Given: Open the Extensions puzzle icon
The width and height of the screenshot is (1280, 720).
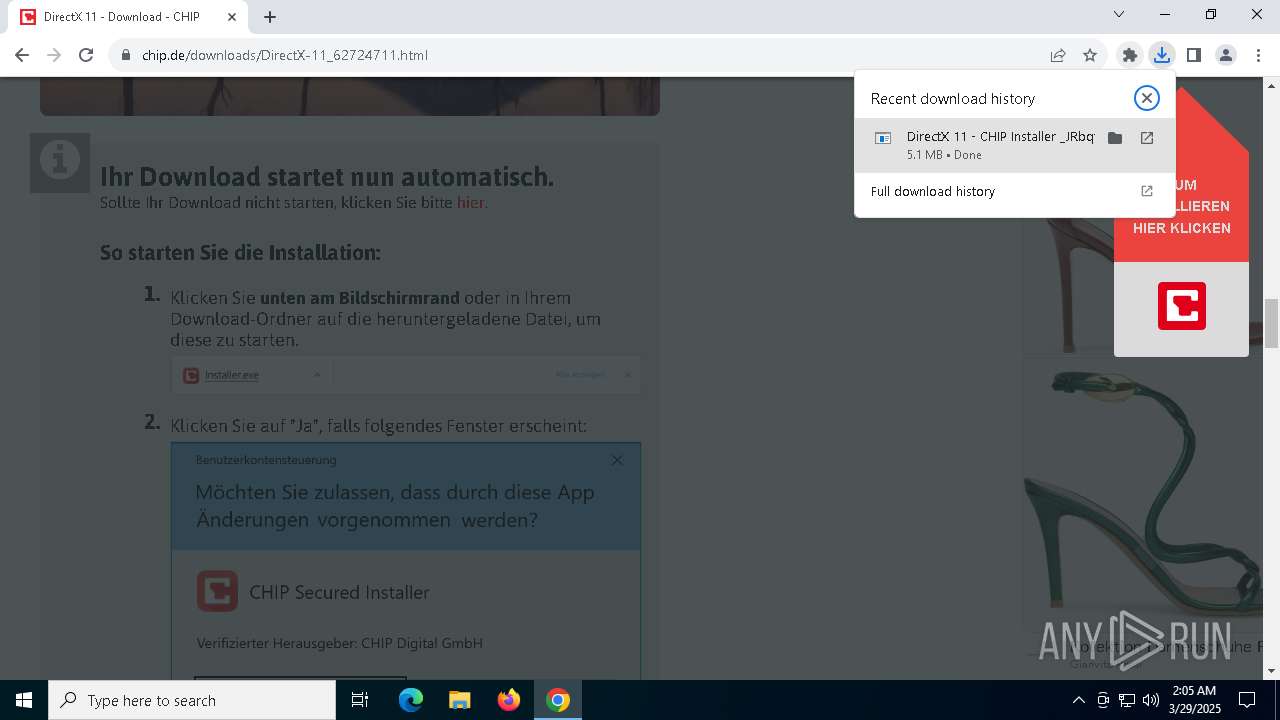Looking at the screenshot, I should [1129, 55].
